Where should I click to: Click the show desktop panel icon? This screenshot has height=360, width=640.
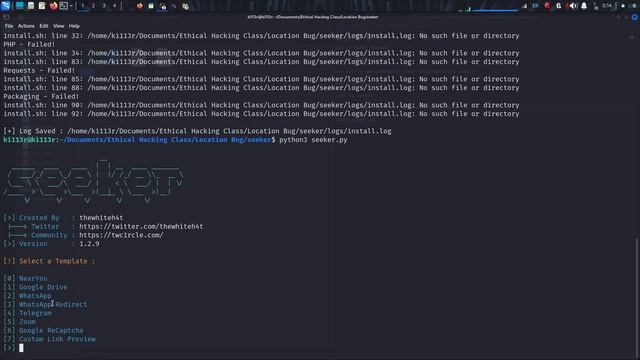pos(19,6)
